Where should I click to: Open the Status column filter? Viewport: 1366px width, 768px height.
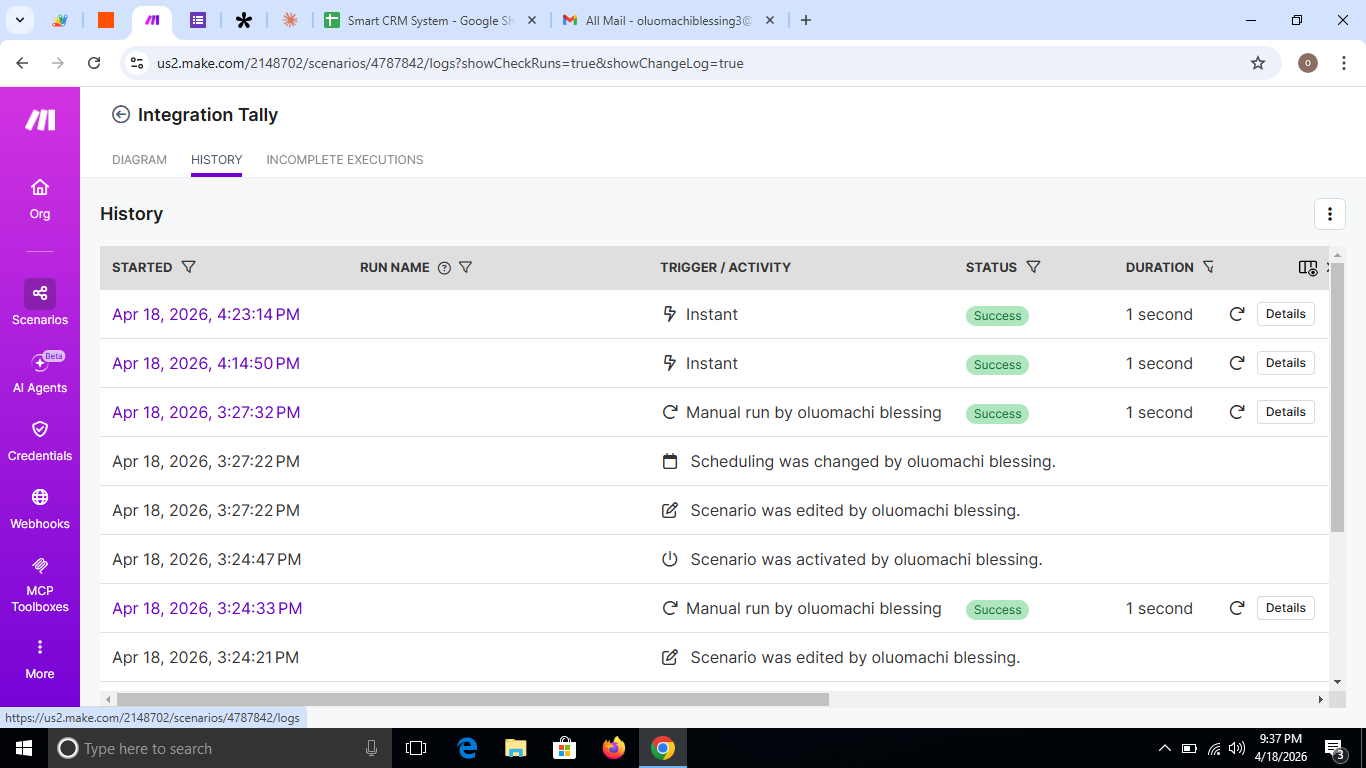(1034, 267)
